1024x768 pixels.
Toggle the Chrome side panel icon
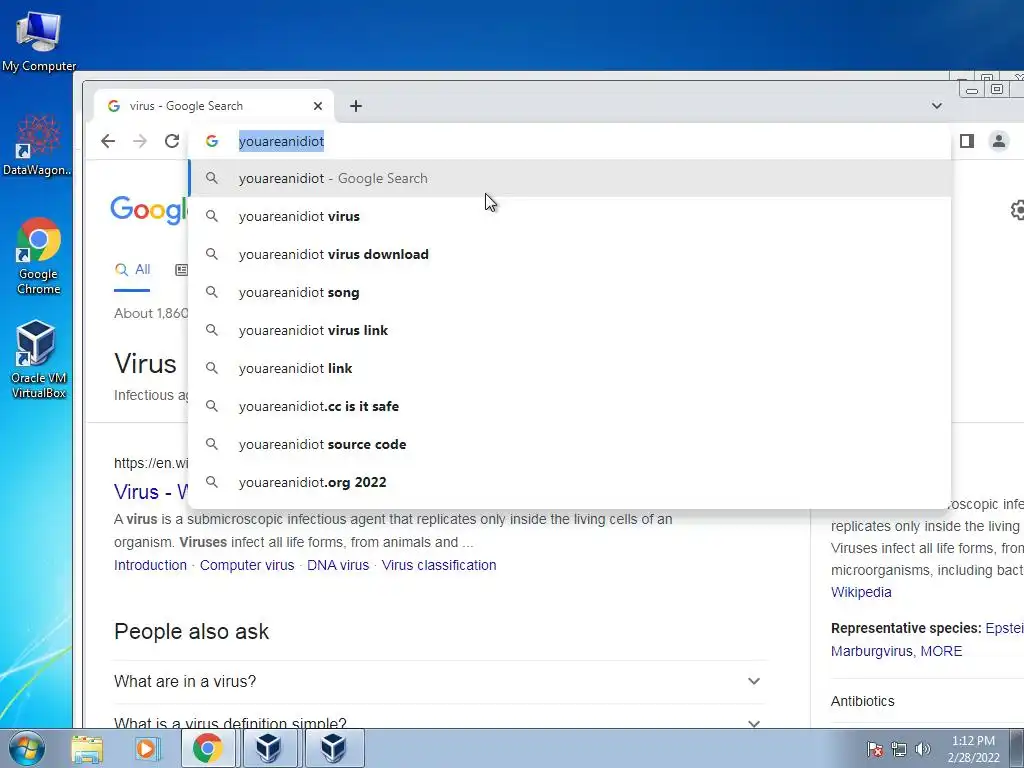pos(967,141)
